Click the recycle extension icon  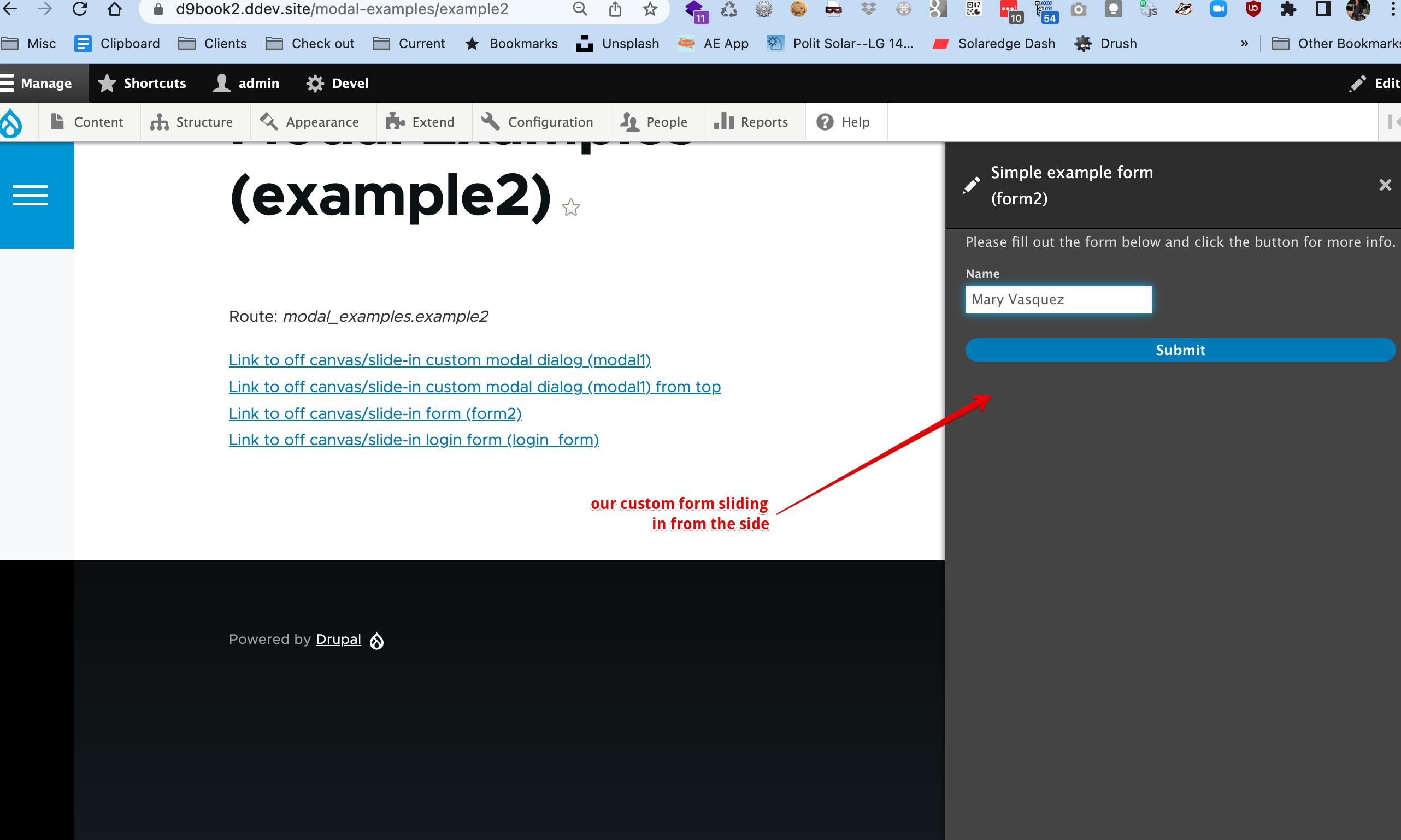coord(729,9)
